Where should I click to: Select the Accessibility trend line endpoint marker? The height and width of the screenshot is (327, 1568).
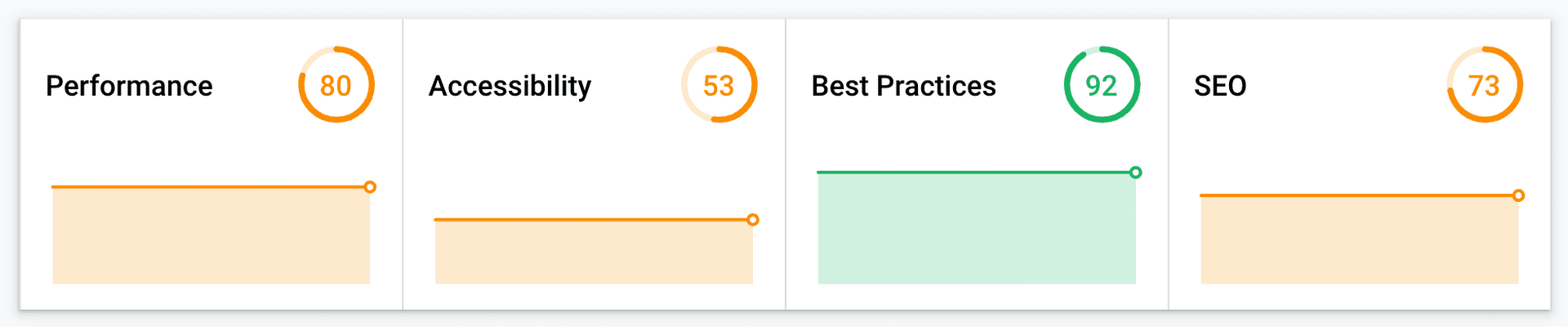coord(753,220)
